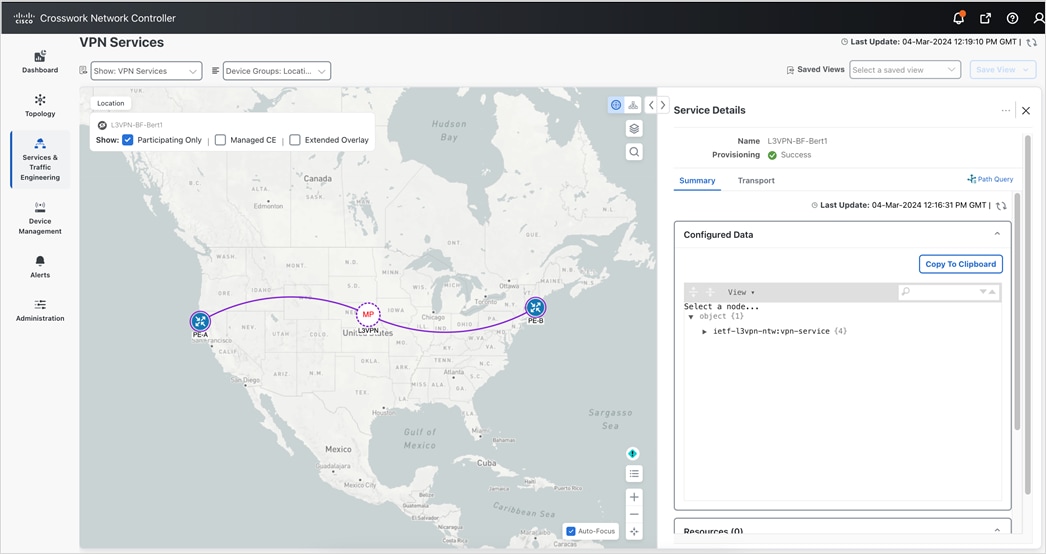Click the Location map label
Image resolution: width=1046 pixels, height=554 pixels.
pos(111,103)
